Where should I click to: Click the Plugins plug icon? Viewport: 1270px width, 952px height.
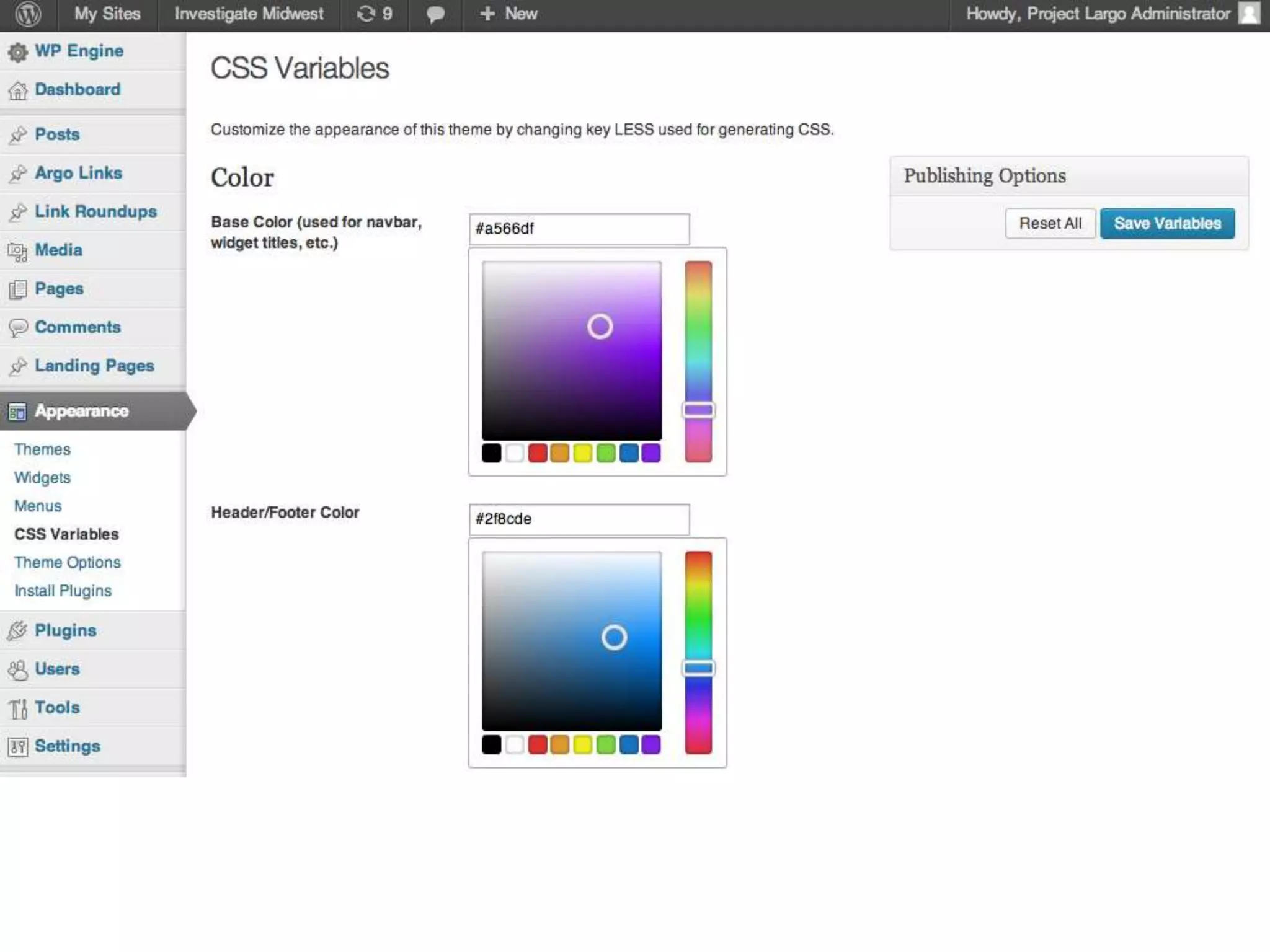coord(18,631)
